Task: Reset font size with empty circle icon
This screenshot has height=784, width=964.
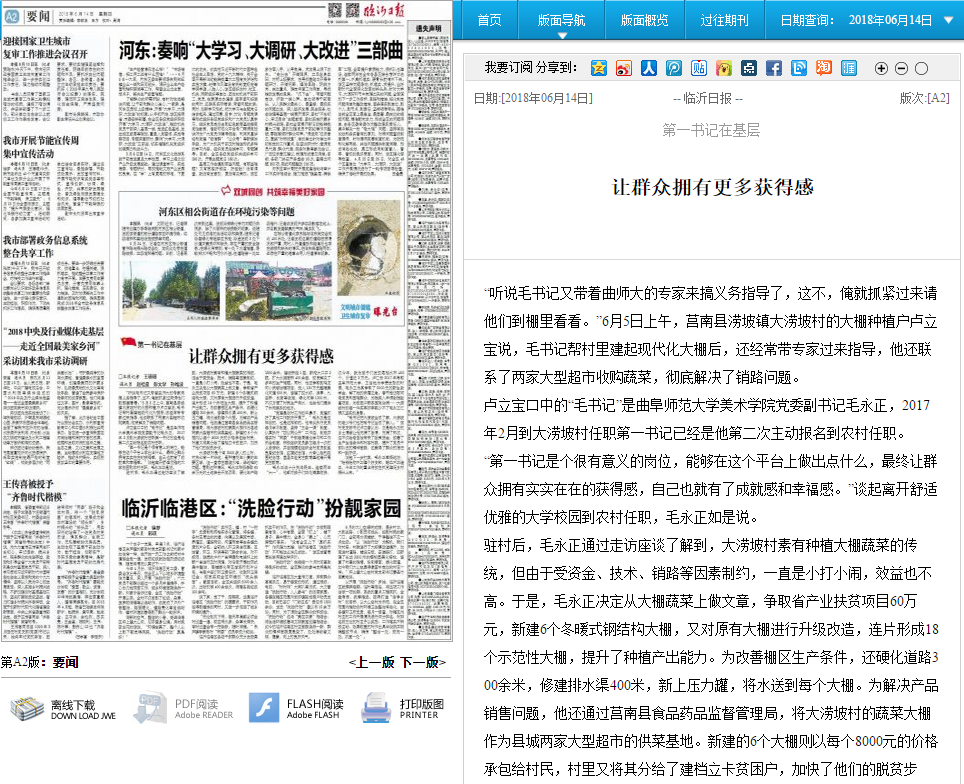Action: [x=921, y=68]
